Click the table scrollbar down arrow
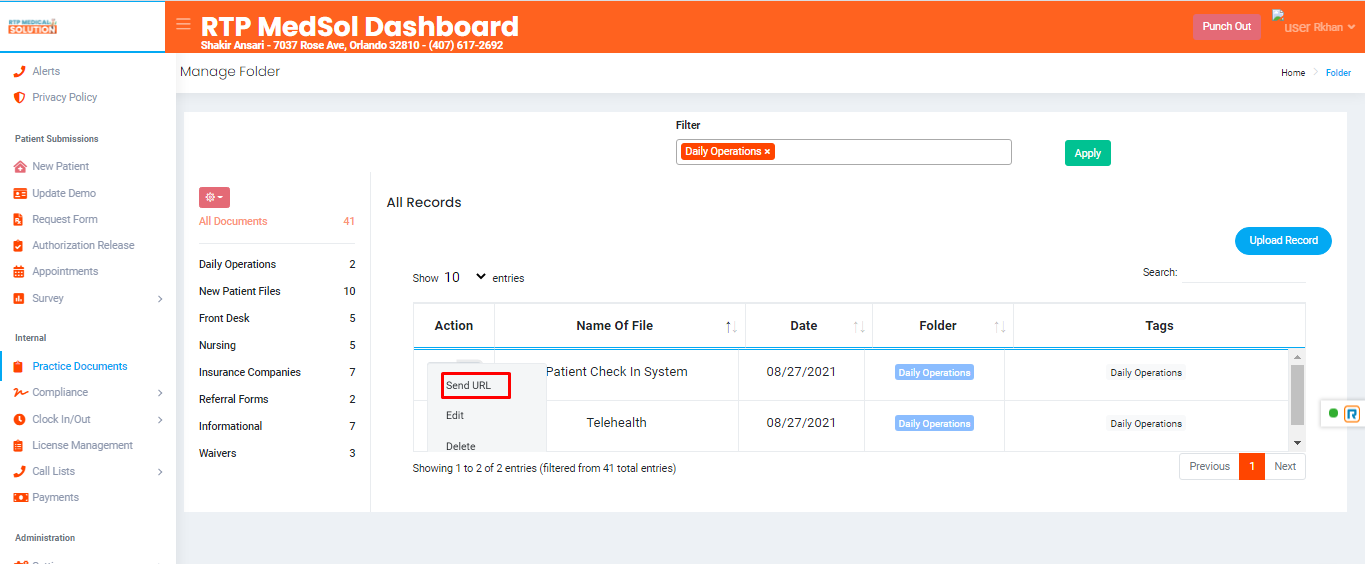This screenshot has height=564, width=1365. click(x=1297, y=443)
